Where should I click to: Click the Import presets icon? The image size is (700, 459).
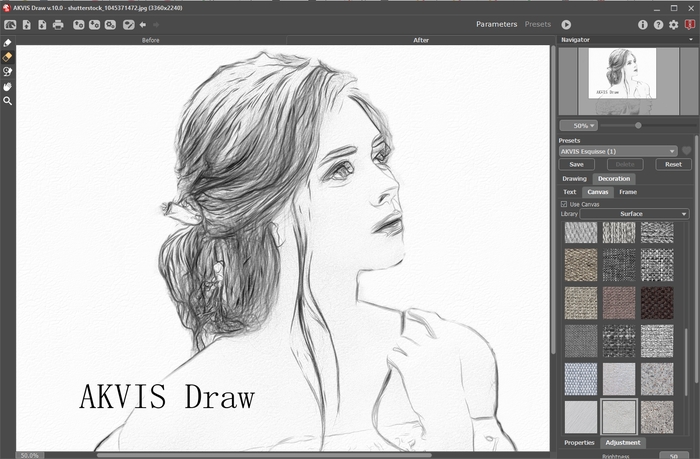(x=79, y=25)
